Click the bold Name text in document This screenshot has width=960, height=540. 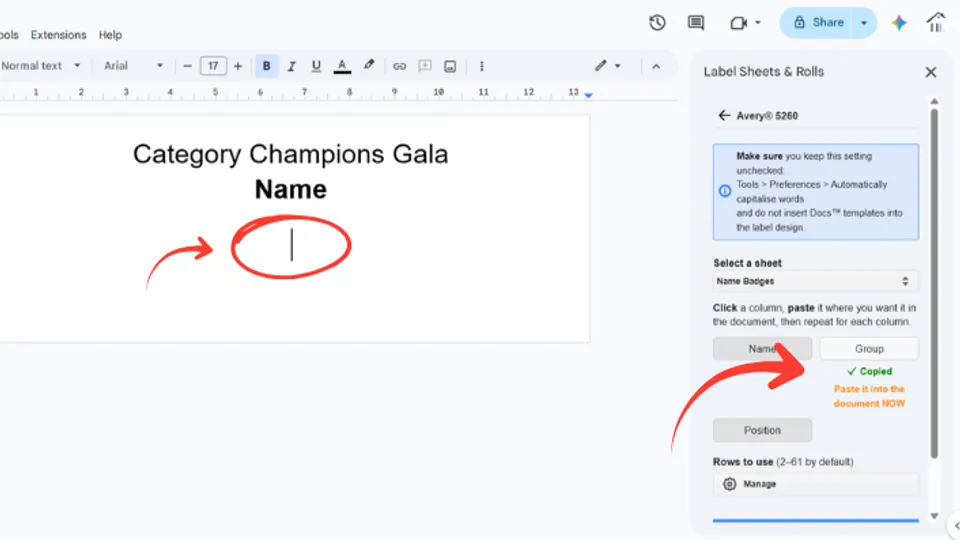tap(291, 189)
